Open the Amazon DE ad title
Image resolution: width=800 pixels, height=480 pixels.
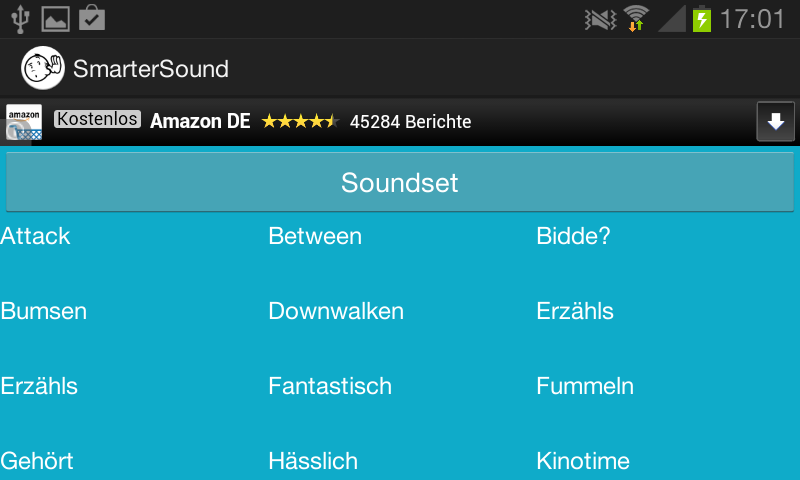click(x=200, y=122)
